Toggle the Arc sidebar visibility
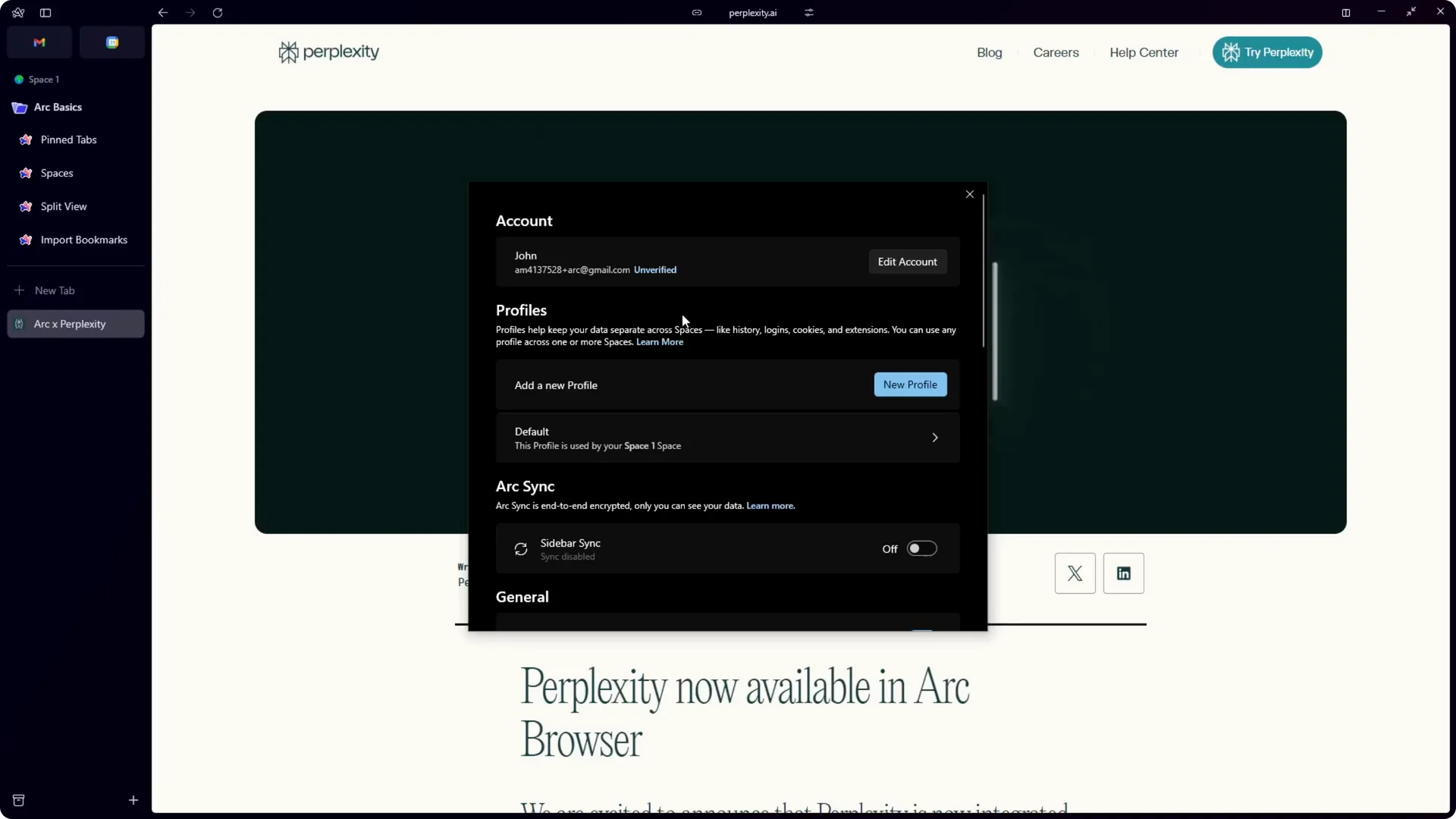Viewport: 1456px width, 819px height. [x=45, y=12]
